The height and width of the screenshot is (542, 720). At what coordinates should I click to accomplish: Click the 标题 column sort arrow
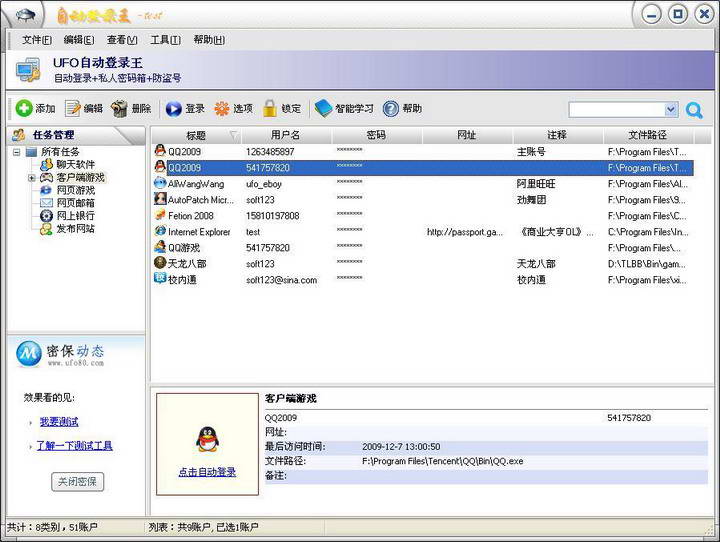pos(234,135)
